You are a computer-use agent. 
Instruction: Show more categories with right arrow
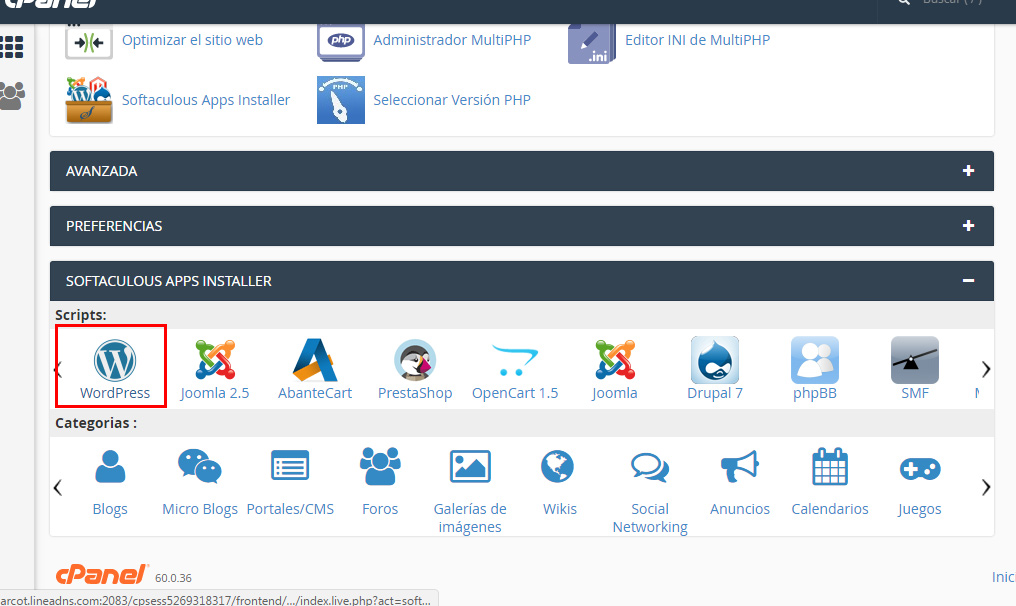[986, 487]
